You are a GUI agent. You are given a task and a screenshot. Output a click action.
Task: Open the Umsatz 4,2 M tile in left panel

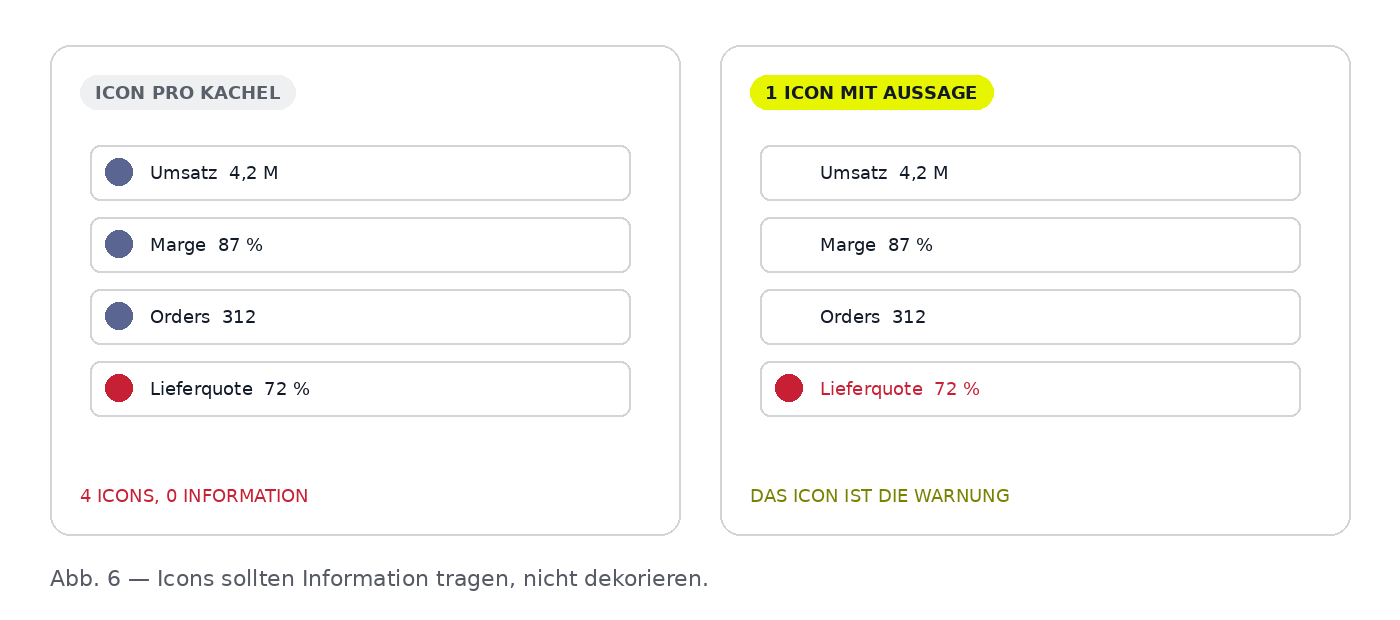360,173
